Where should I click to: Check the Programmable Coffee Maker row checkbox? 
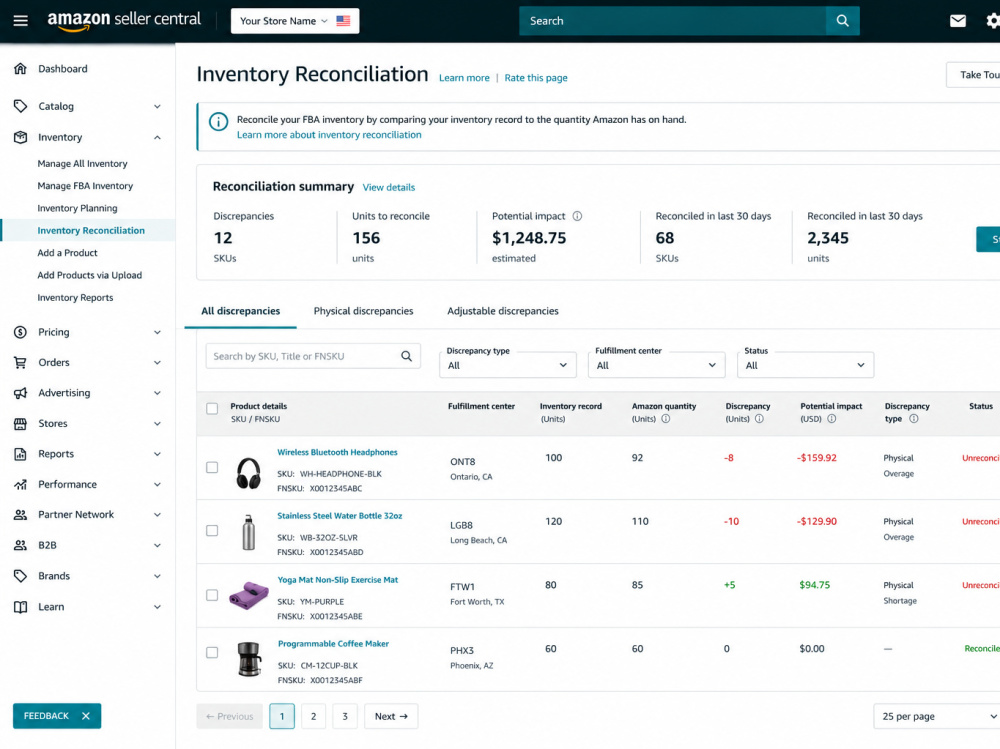(212, 653)
